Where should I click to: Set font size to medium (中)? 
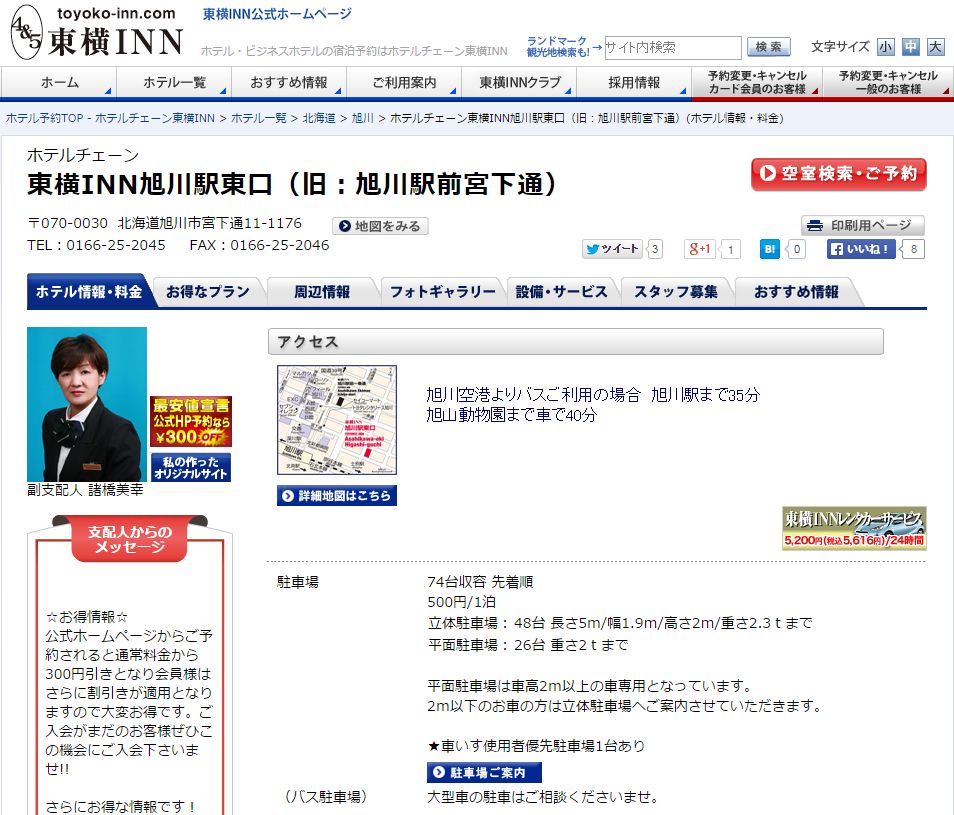(x=910, y=47)
